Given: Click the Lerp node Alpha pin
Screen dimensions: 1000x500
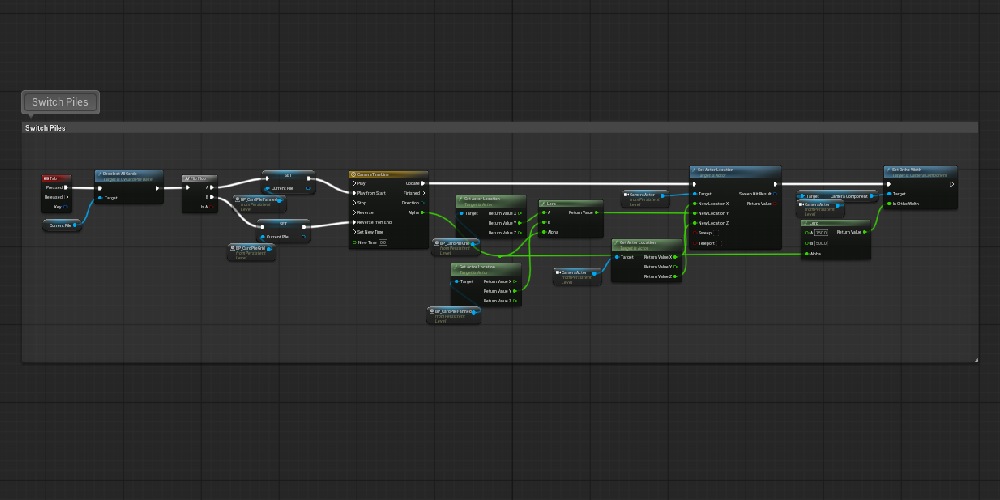Looking at the screenshot, I should point(543,232).
